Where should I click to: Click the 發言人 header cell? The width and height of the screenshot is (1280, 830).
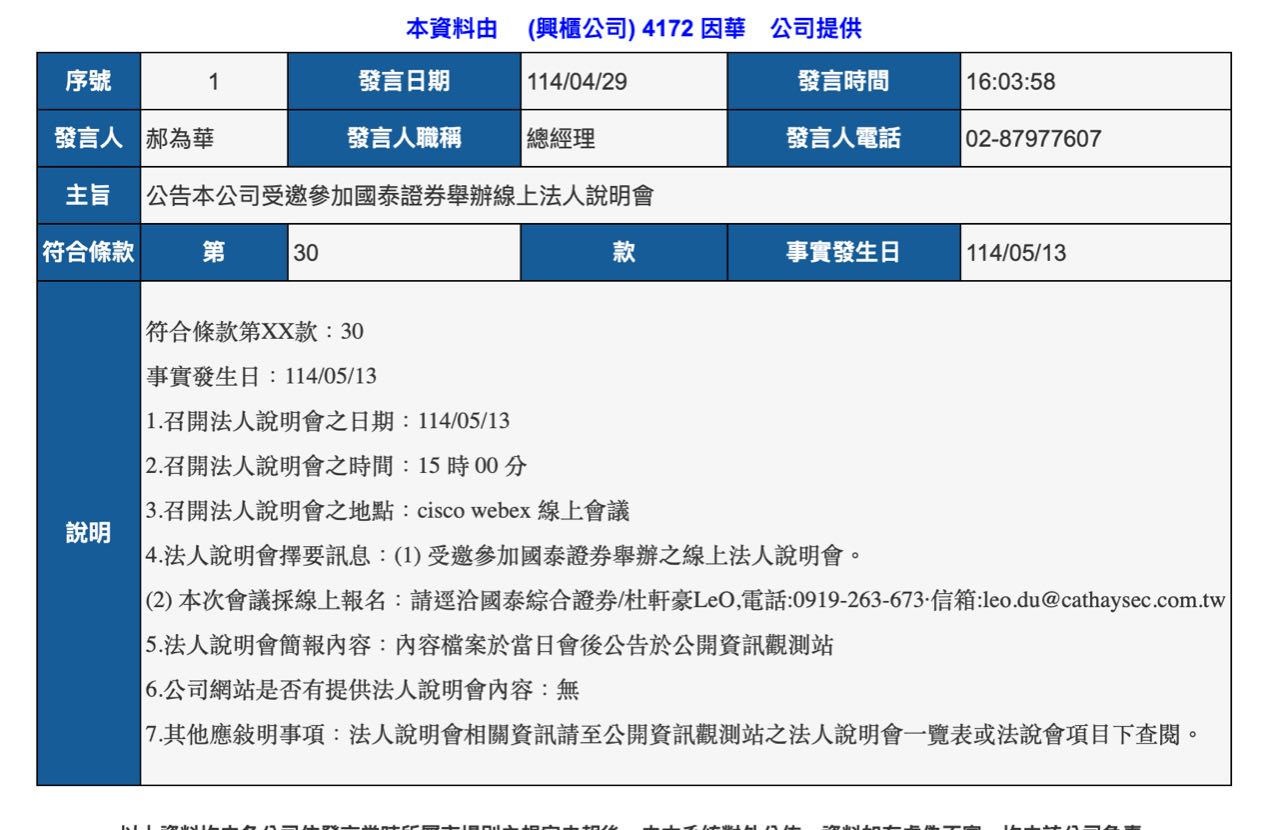coord(88,139)
